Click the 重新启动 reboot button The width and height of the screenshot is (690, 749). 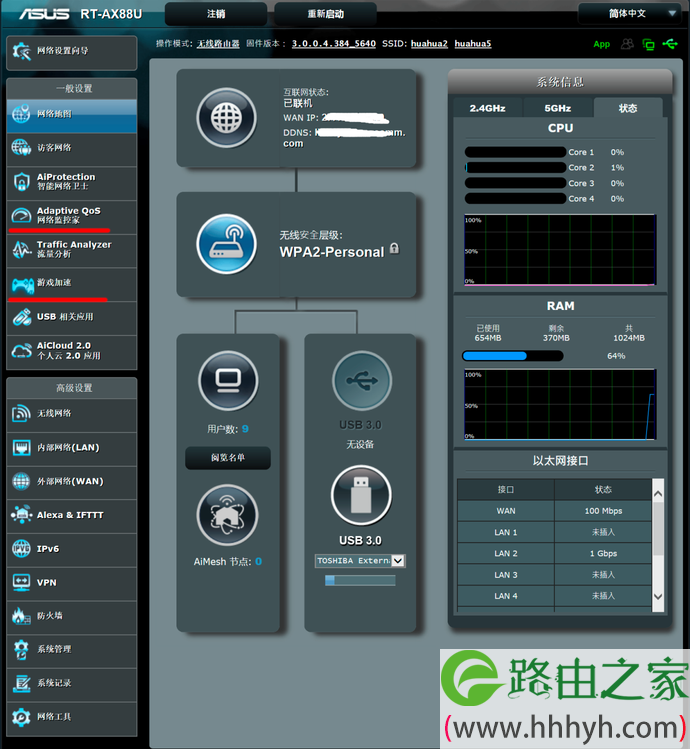pos(325,14)
